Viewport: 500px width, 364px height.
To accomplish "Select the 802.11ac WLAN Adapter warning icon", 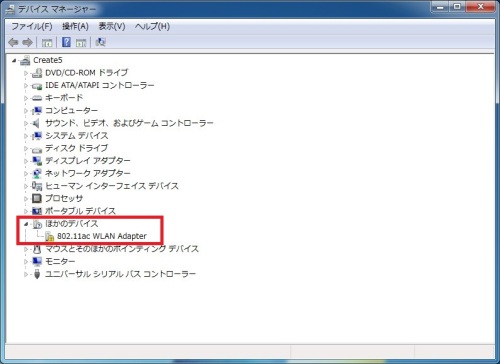I will pos(50,236).
